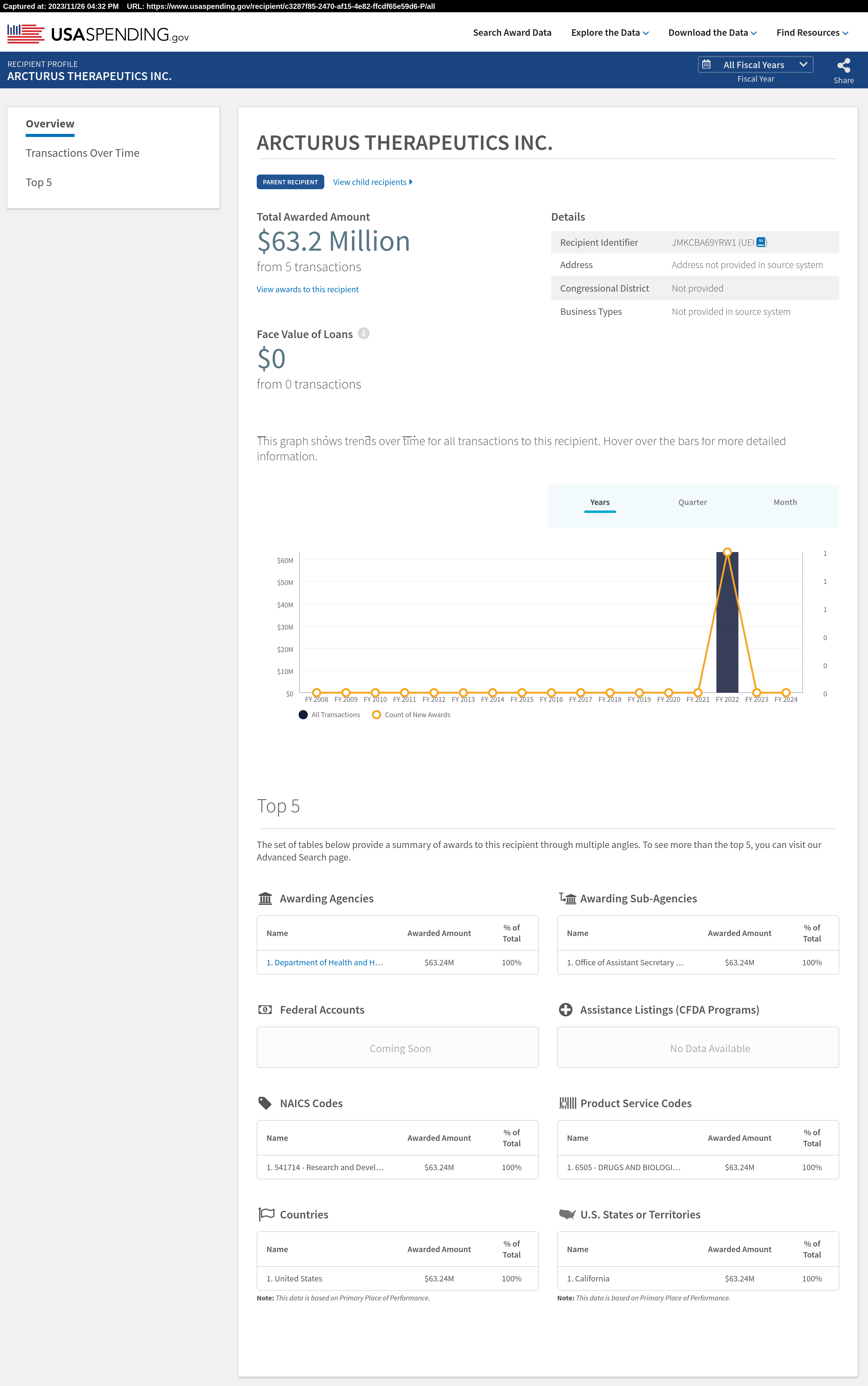
Task: Select the Overview sidebar section
Action: (x=50, y=124)
